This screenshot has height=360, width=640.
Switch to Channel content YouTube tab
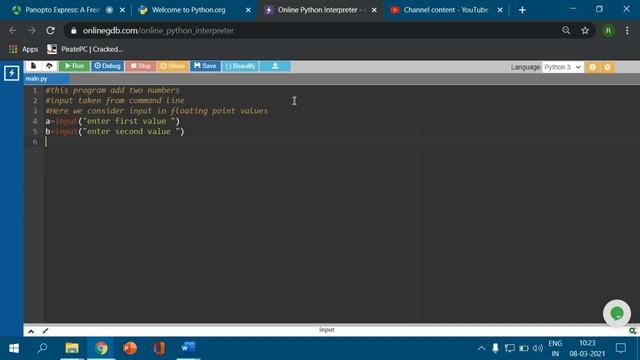(x=445, y=10)
